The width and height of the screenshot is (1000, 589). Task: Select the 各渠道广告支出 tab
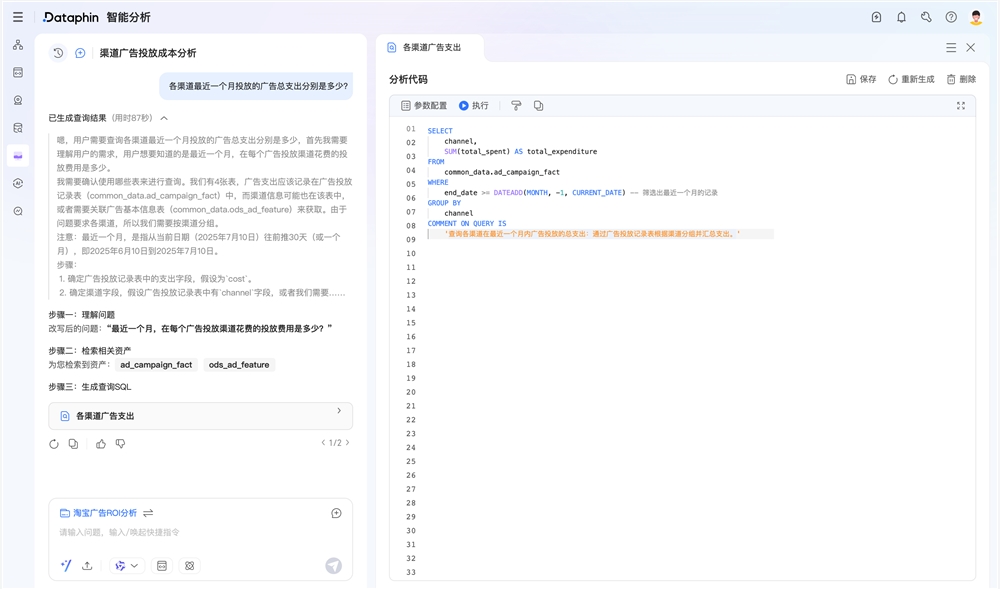coord(429,48)
